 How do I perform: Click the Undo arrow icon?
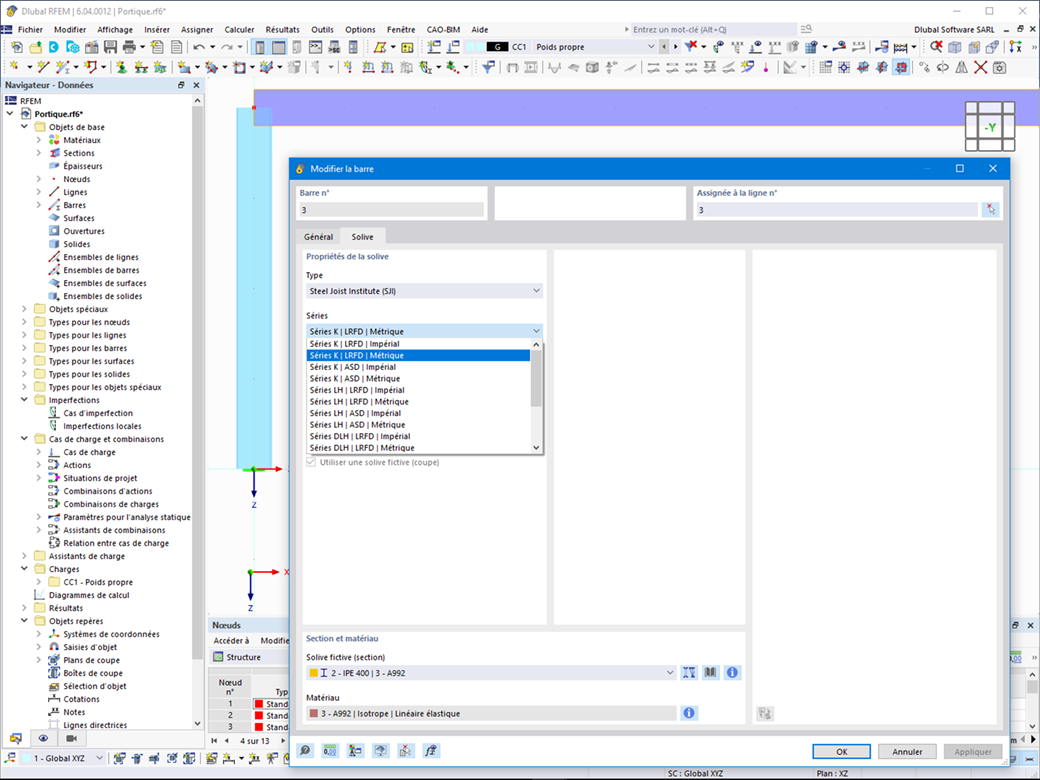click(x=199, y=47)
